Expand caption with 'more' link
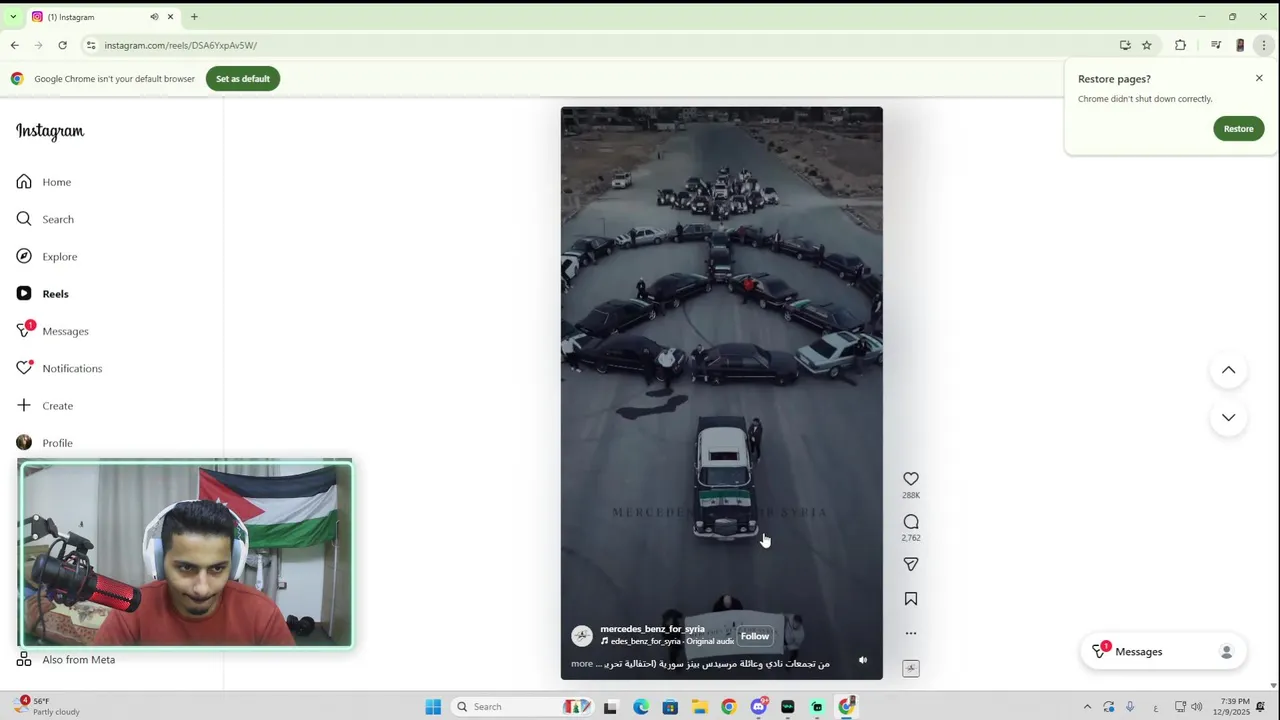The height and width of the screenshot is (720, 1280). (581, 663)
